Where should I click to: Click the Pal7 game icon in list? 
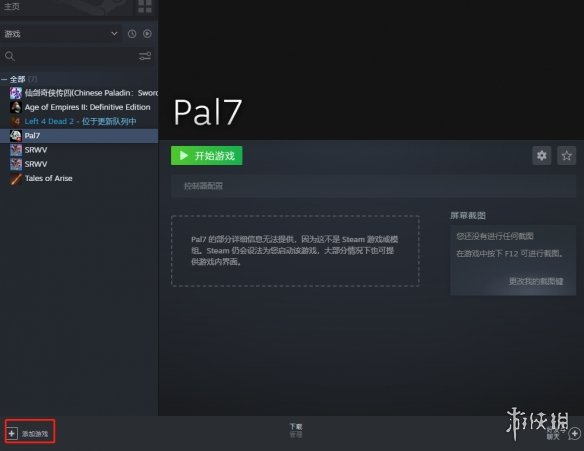(x=16, y=136)
